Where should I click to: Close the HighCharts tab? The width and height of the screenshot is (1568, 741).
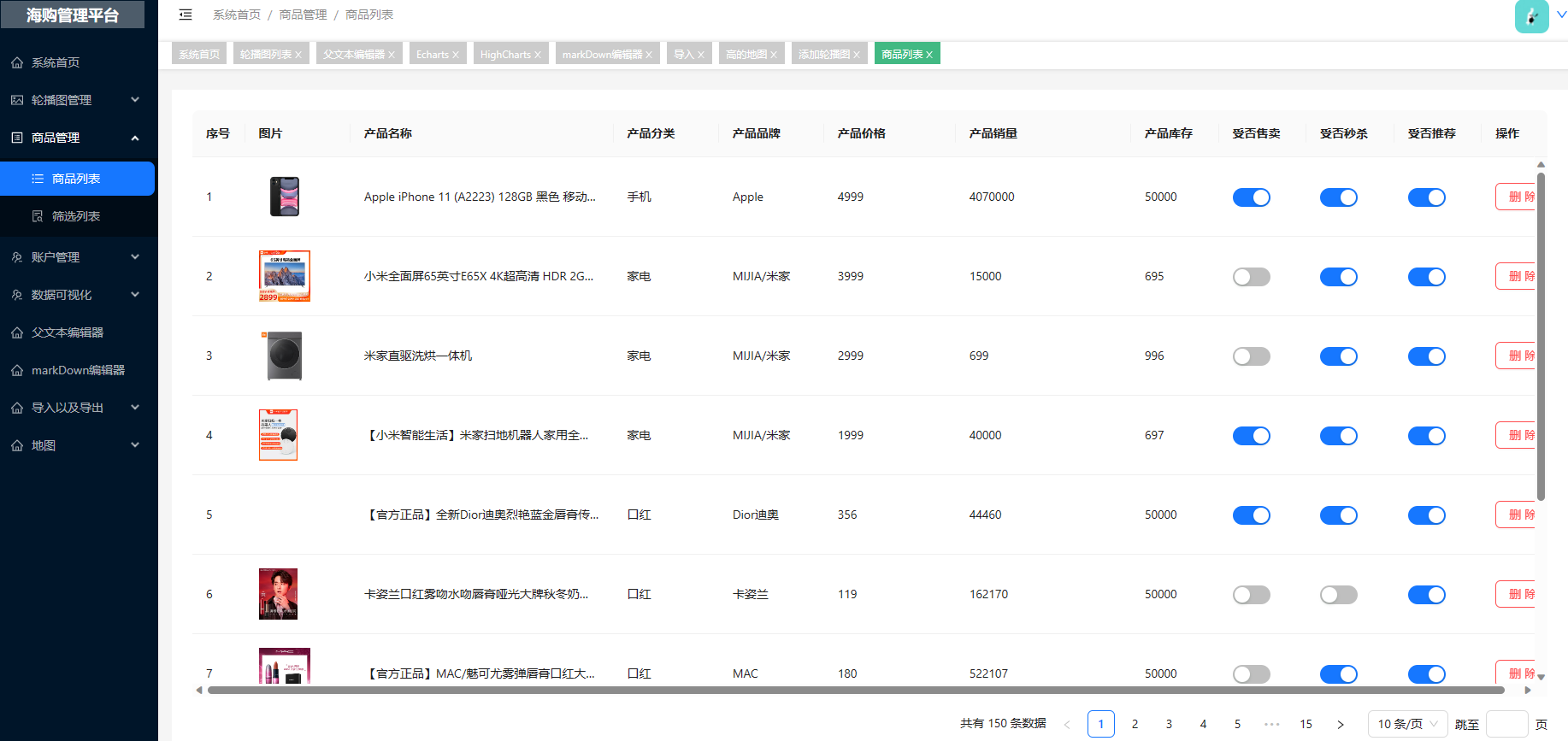tap(538, 55)
